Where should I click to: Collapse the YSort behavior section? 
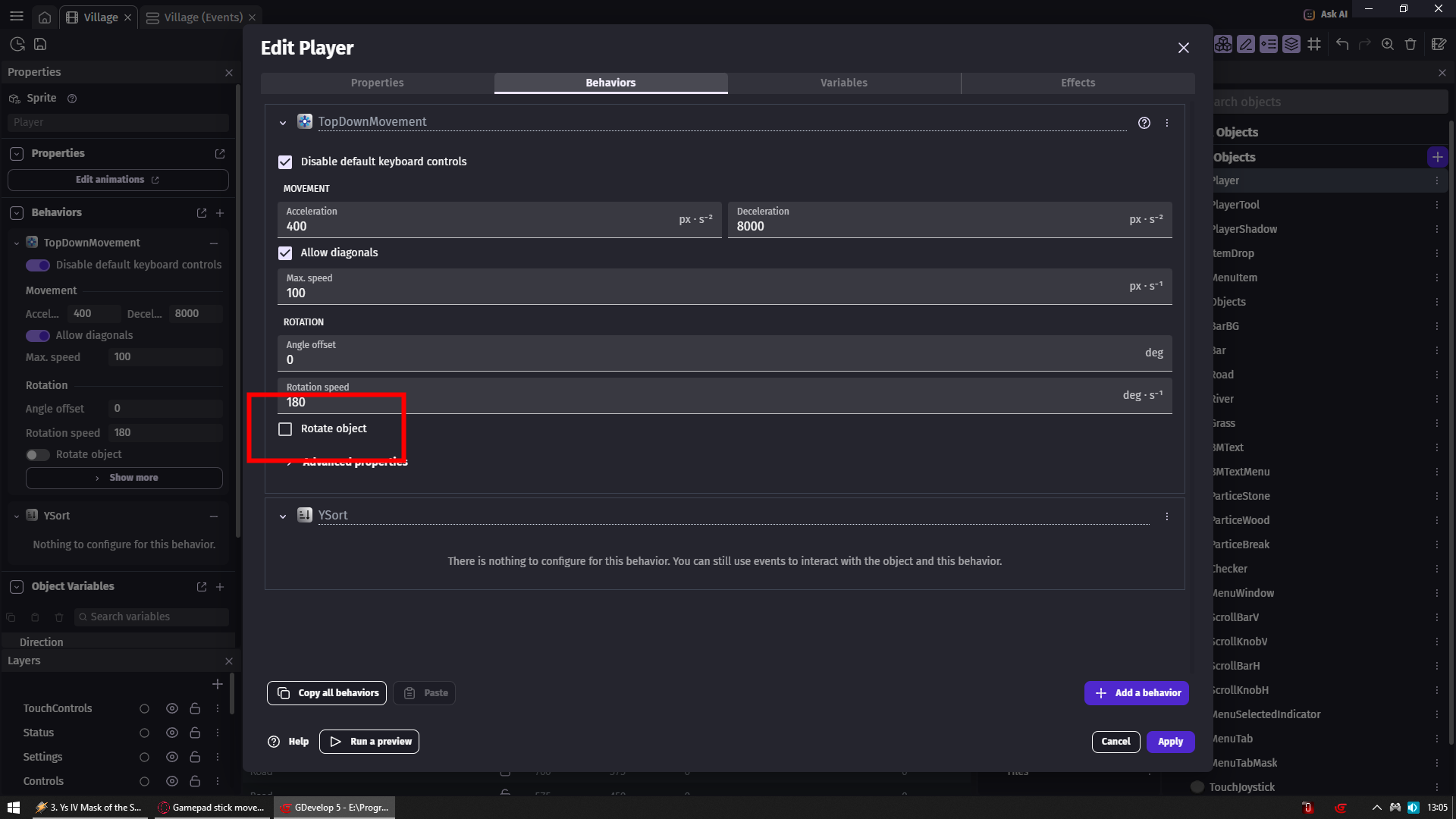[x=283, y=516]
